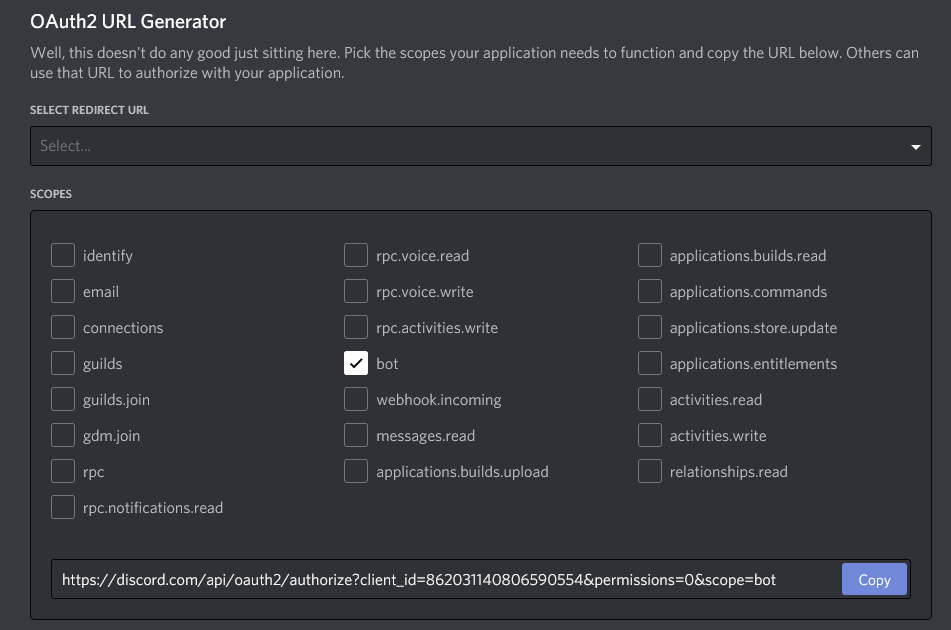Check the webhook.incoming scope

pos(356,400)
